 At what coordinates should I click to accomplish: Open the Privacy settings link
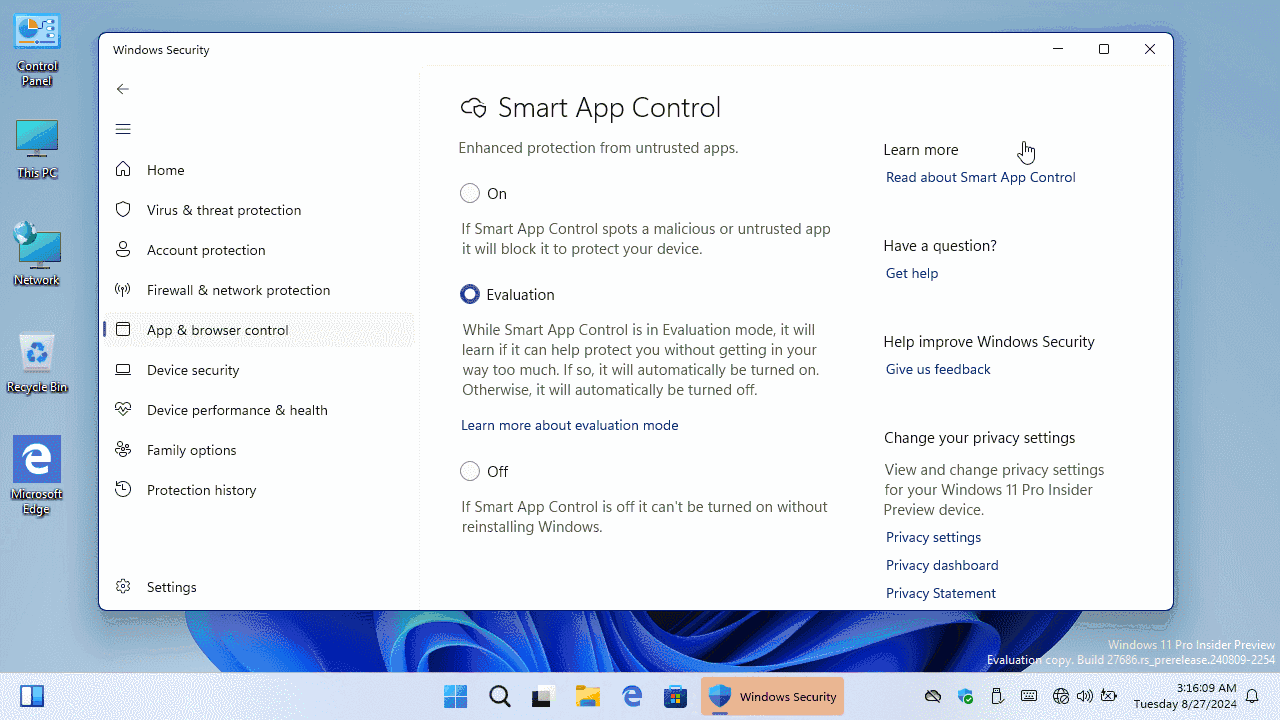tap(933, 537)
